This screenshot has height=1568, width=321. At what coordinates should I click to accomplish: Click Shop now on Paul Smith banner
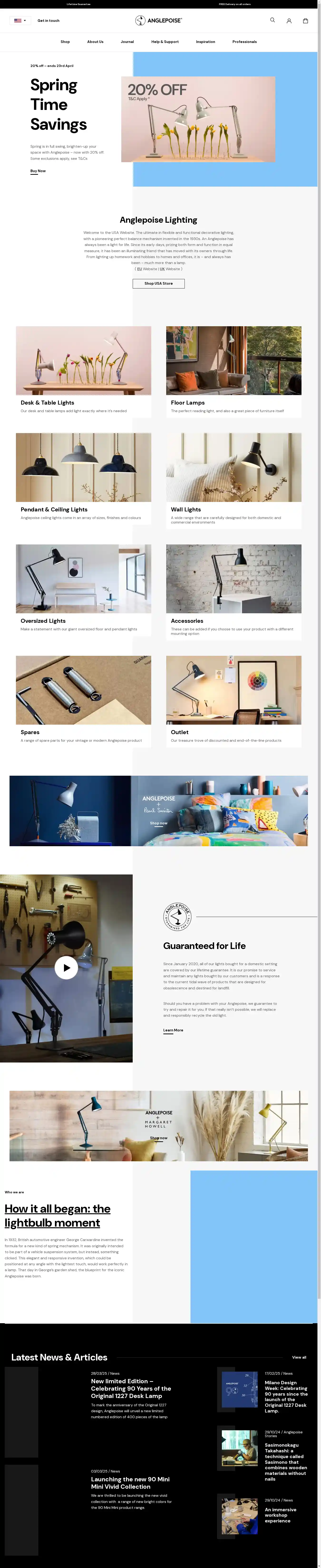click(158, 823)
